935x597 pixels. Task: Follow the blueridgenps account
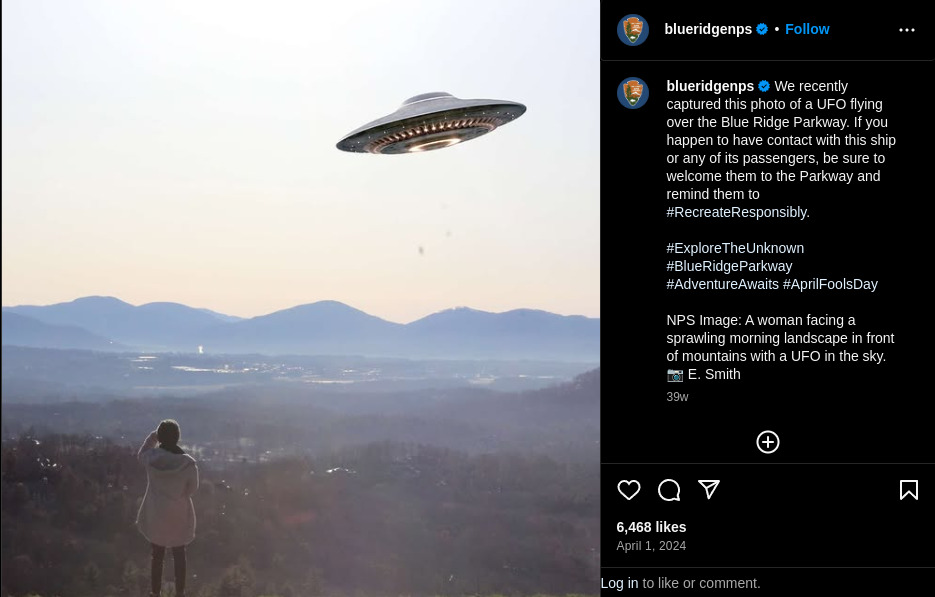807,29
